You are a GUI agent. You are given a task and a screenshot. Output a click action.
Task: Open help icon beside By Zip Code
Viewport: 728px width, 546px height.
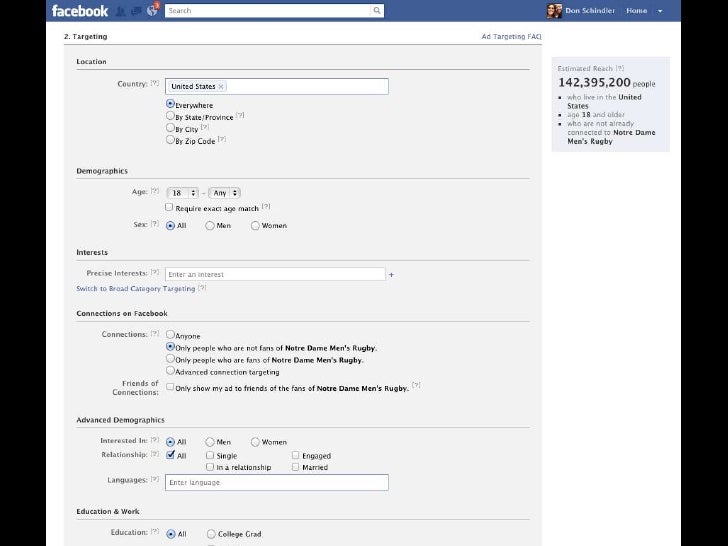coord(222,139)
